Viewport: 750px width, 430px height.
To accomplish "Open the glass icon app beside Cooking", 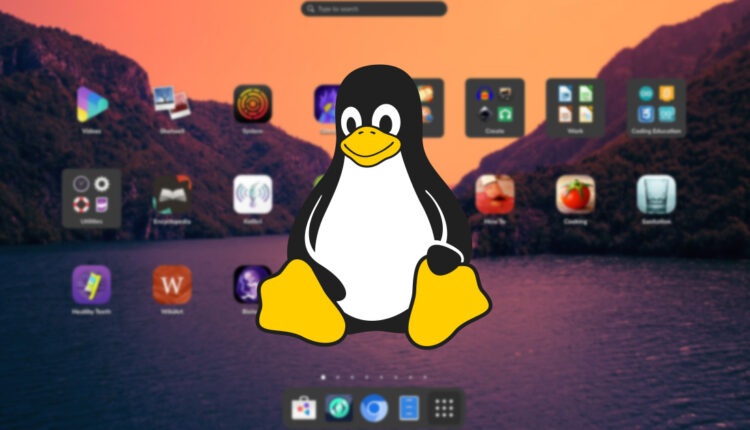I will (x=656, y=195).
